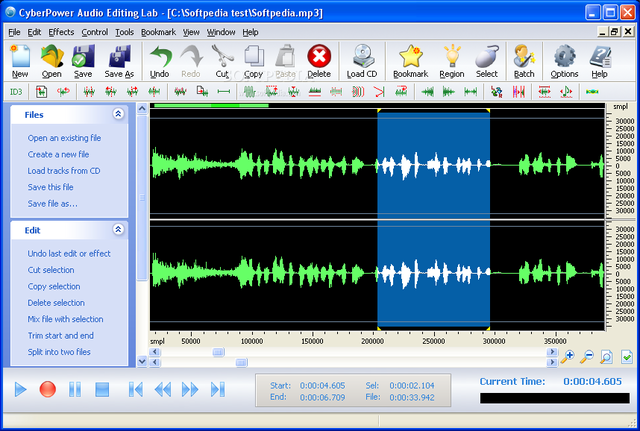Click the highlighted selection in the upper waveform
Image resolution: width=640 pixels, height=431 pixels.
pos(433,165)
